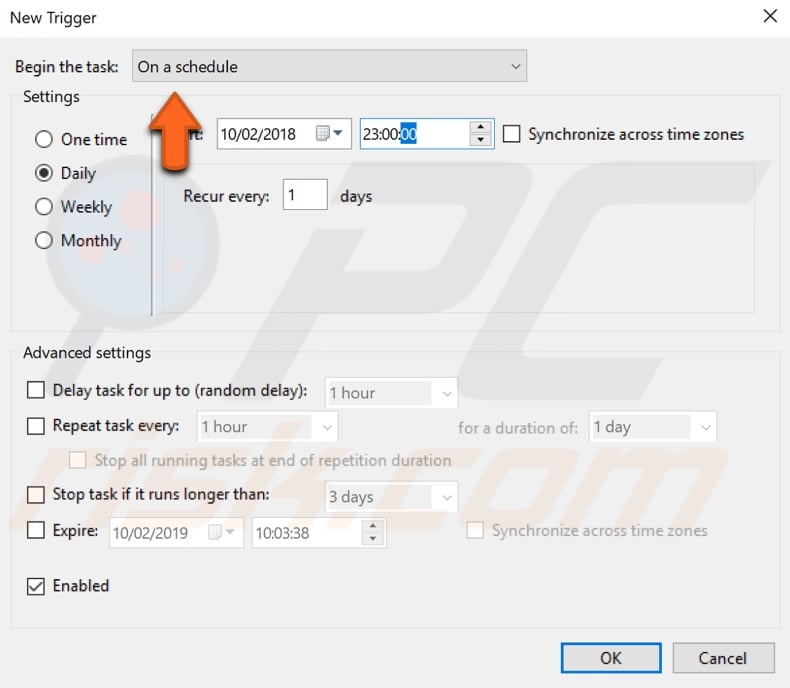
Task: Close the New Trigger dialog
Action: 770,16
